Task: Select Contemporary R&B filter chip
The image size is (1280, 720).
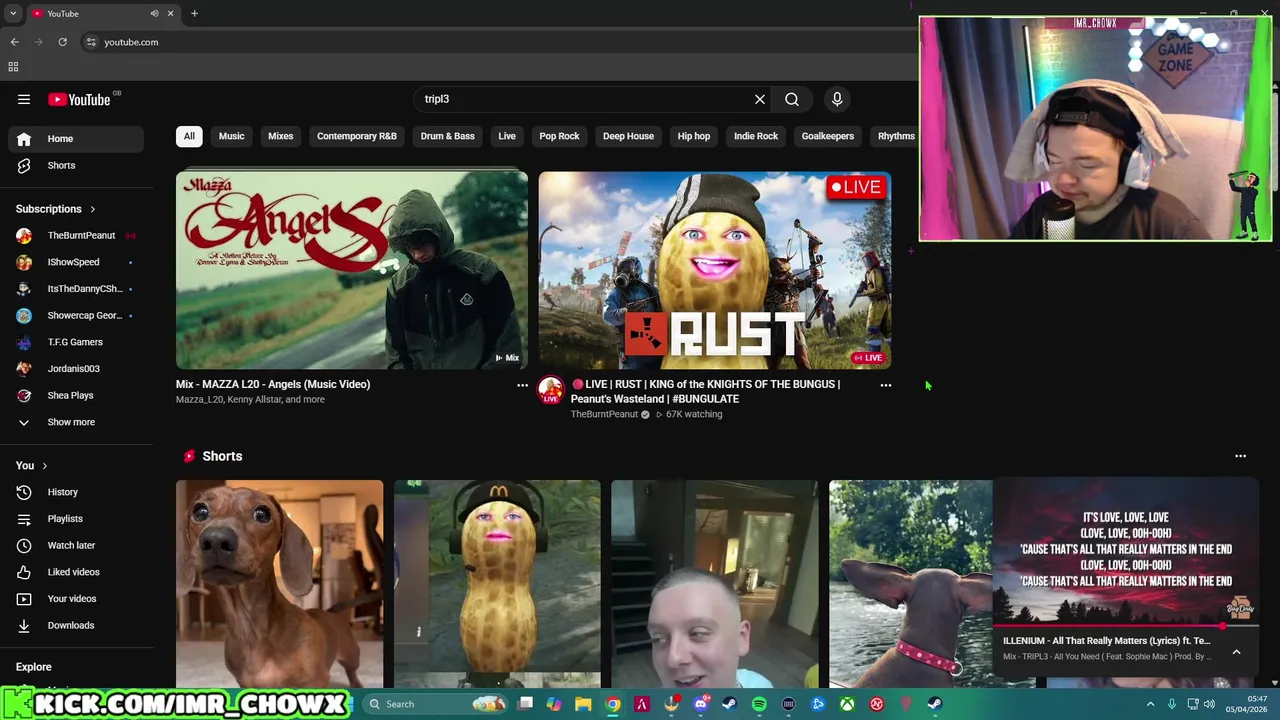Action: point(357,136)
